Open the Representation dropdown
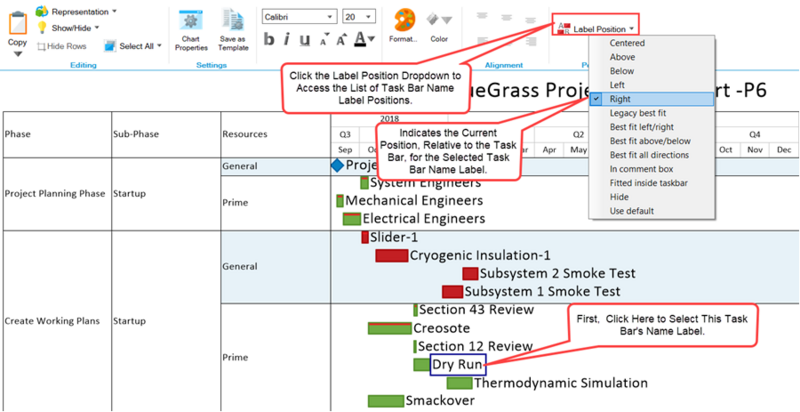 tap(76, 11)
